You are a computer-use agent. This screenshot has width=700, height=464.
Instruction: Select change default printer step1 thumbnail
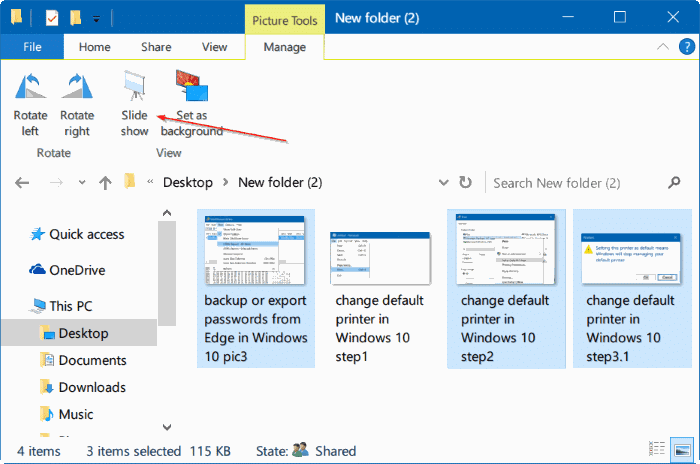coord(381,259)
